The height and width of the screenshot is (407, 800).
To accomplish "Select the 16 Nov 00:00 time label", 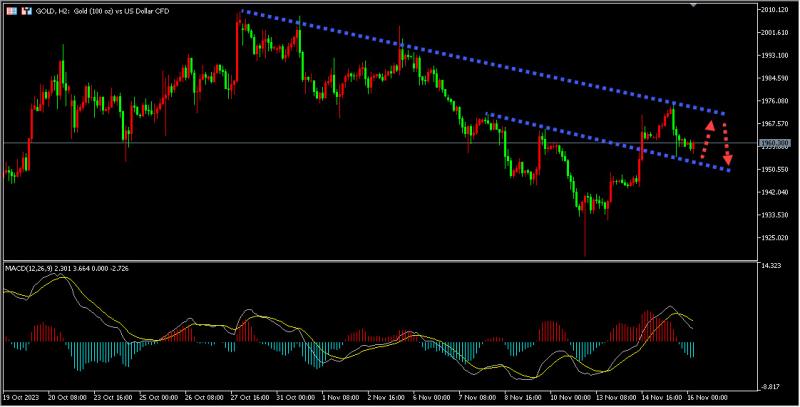I will click(708, 397).
